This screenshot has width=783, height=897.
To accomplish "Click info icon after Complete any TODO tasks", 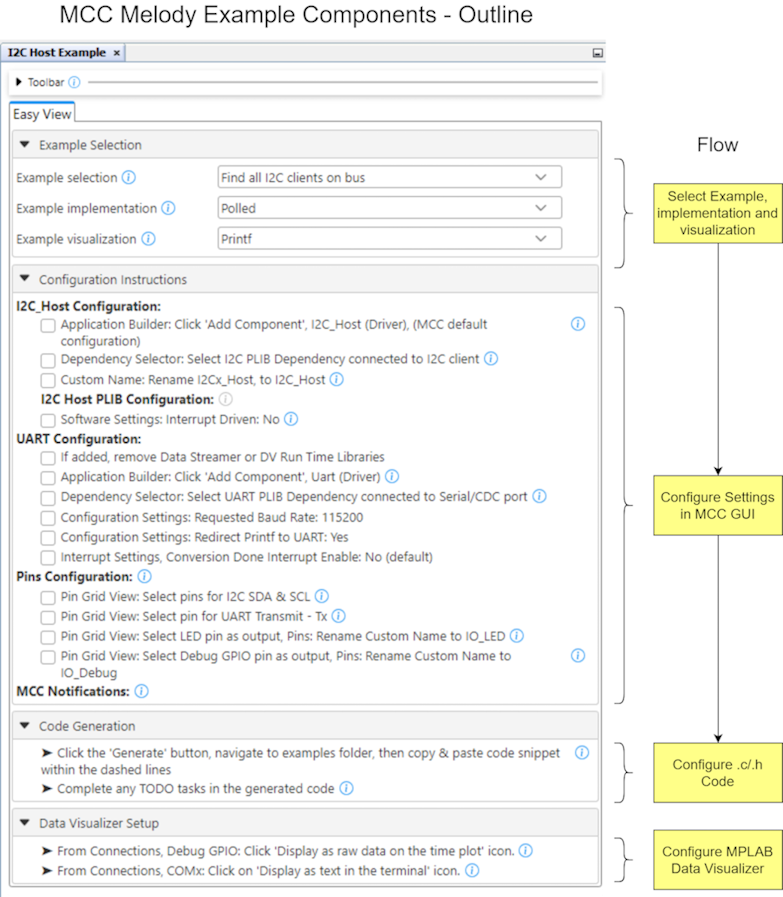I will [x=346, y=788].
